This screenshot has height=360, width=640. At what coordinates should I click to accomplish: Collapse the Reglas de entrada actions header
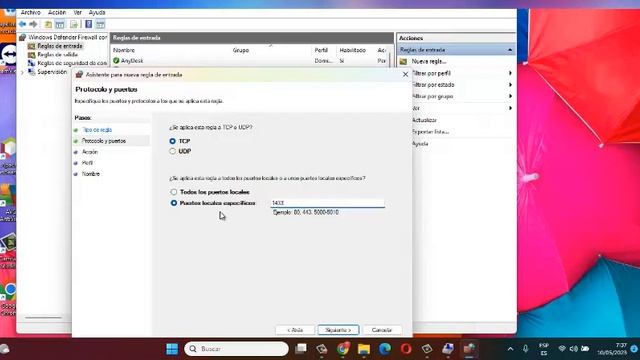pos(510,50)
